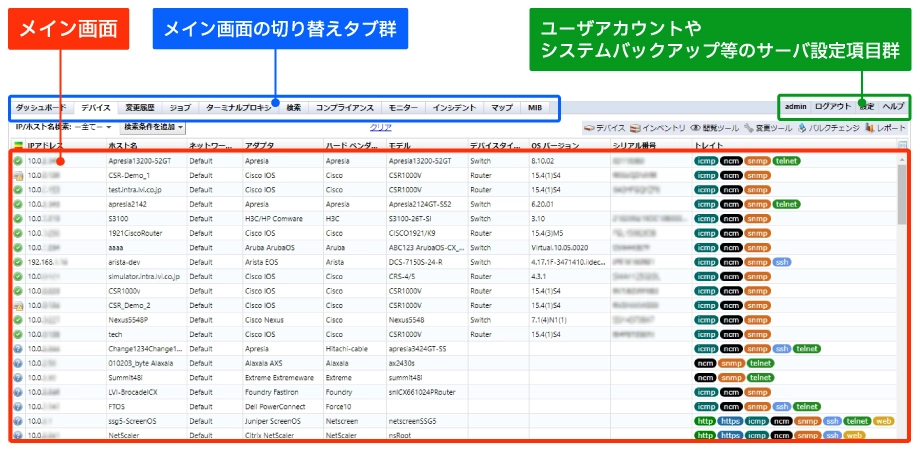
Task: Click the admin user button
Action: [x=796, y=107]
